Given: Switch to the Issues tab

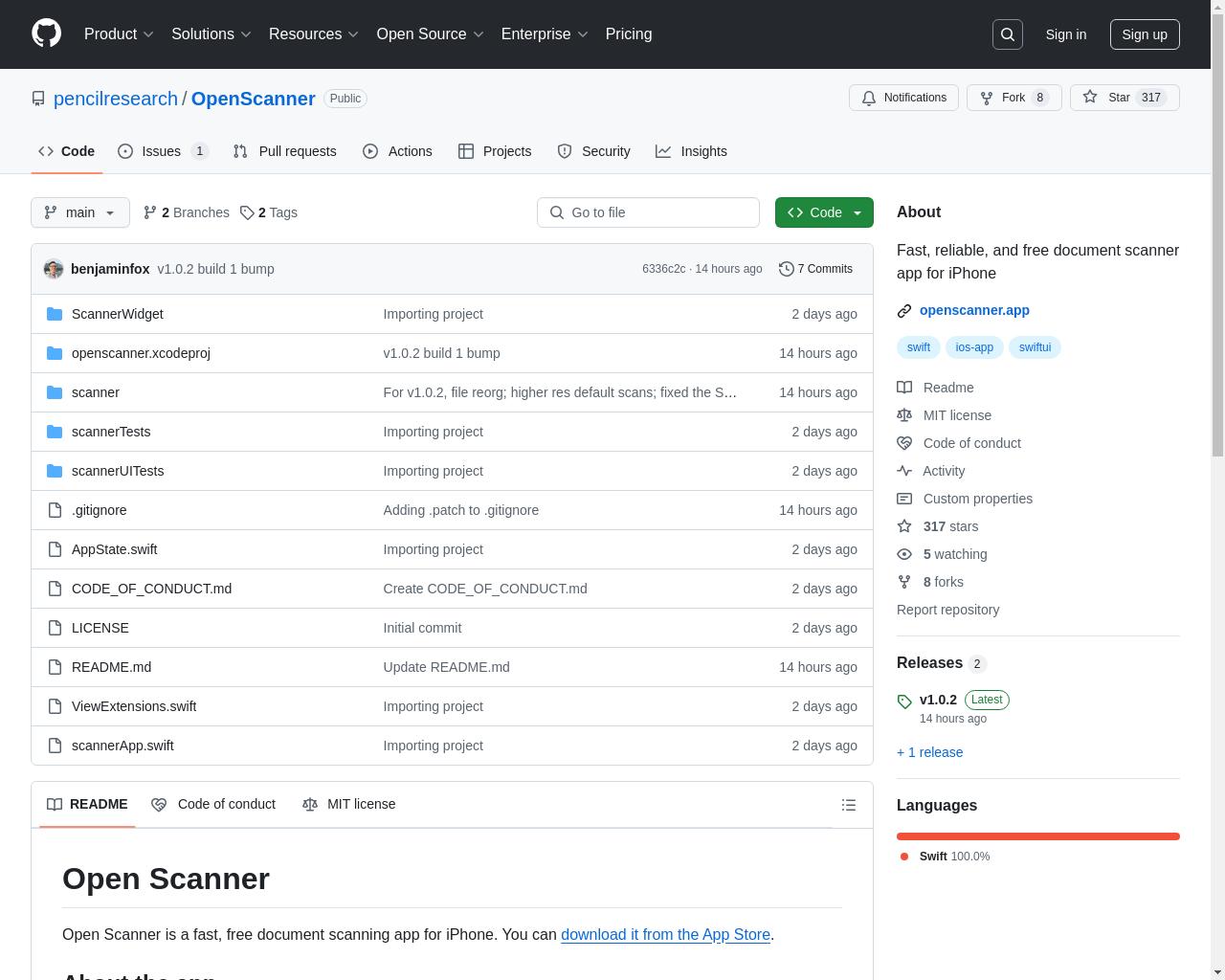Looking at the screenshot, I should coord(163,151).
